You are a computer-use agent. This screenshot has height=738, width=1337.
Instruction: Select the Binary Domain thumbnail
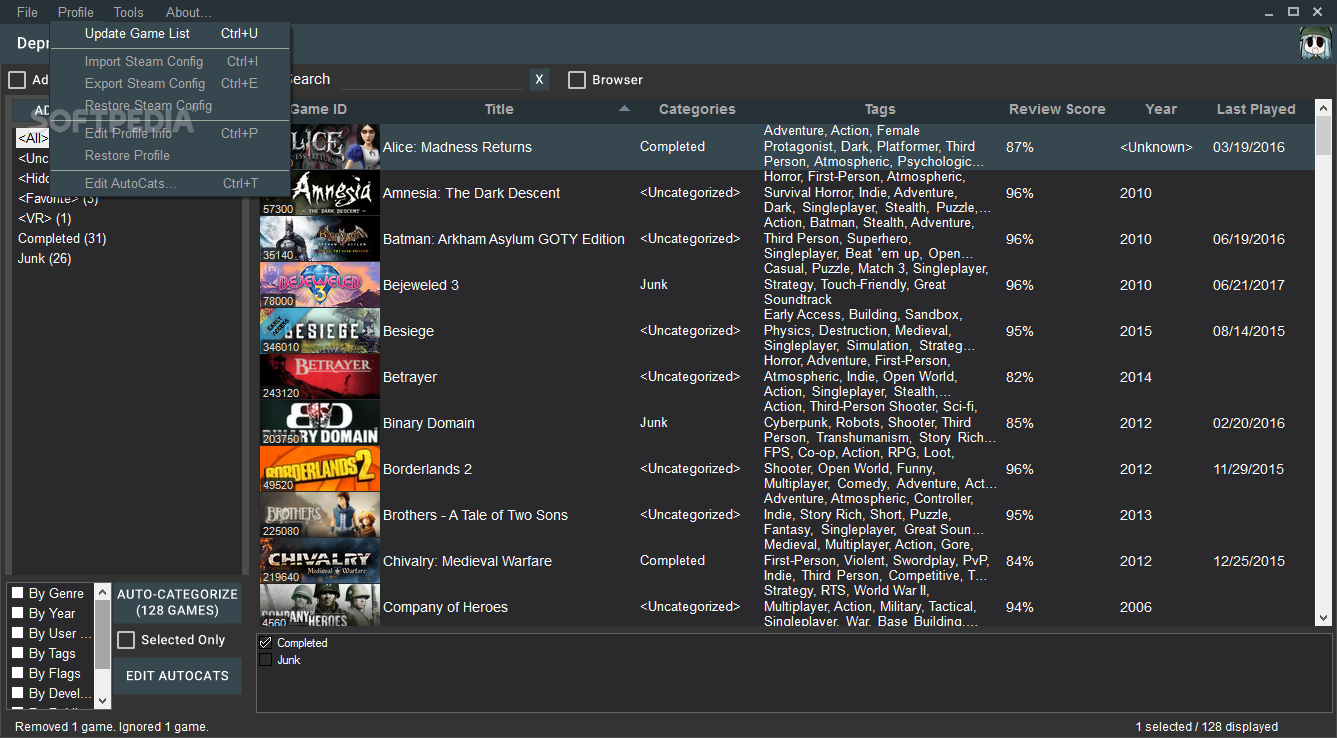point(320,423)
